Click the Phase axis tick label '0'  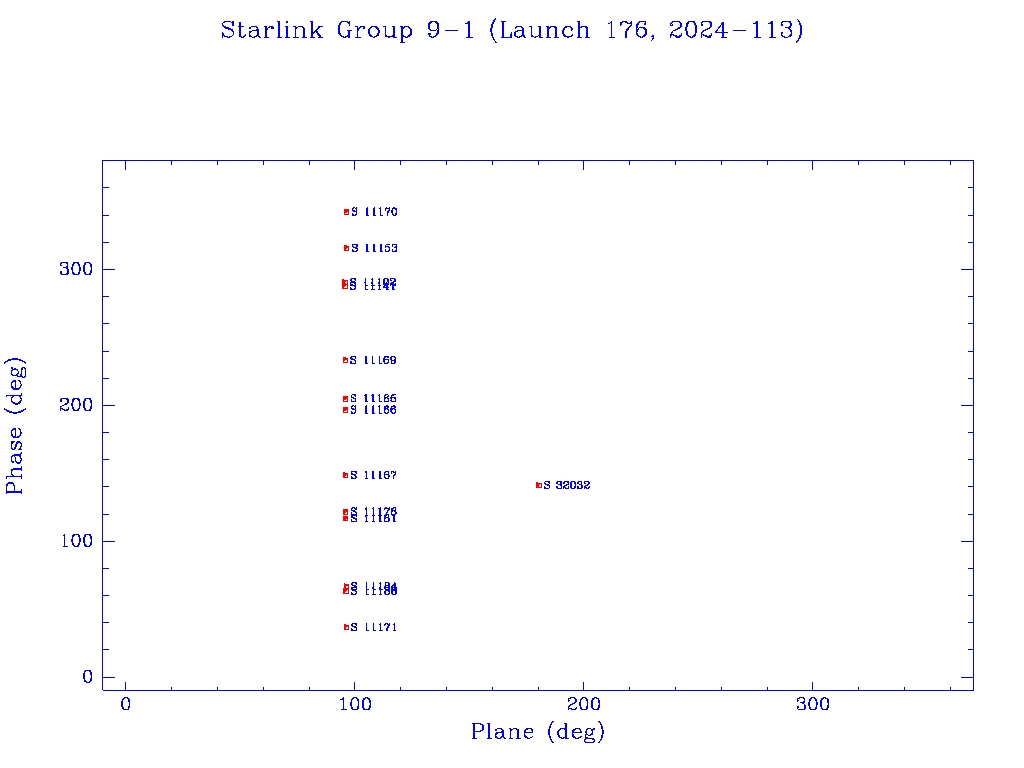(x=88, y=677)
